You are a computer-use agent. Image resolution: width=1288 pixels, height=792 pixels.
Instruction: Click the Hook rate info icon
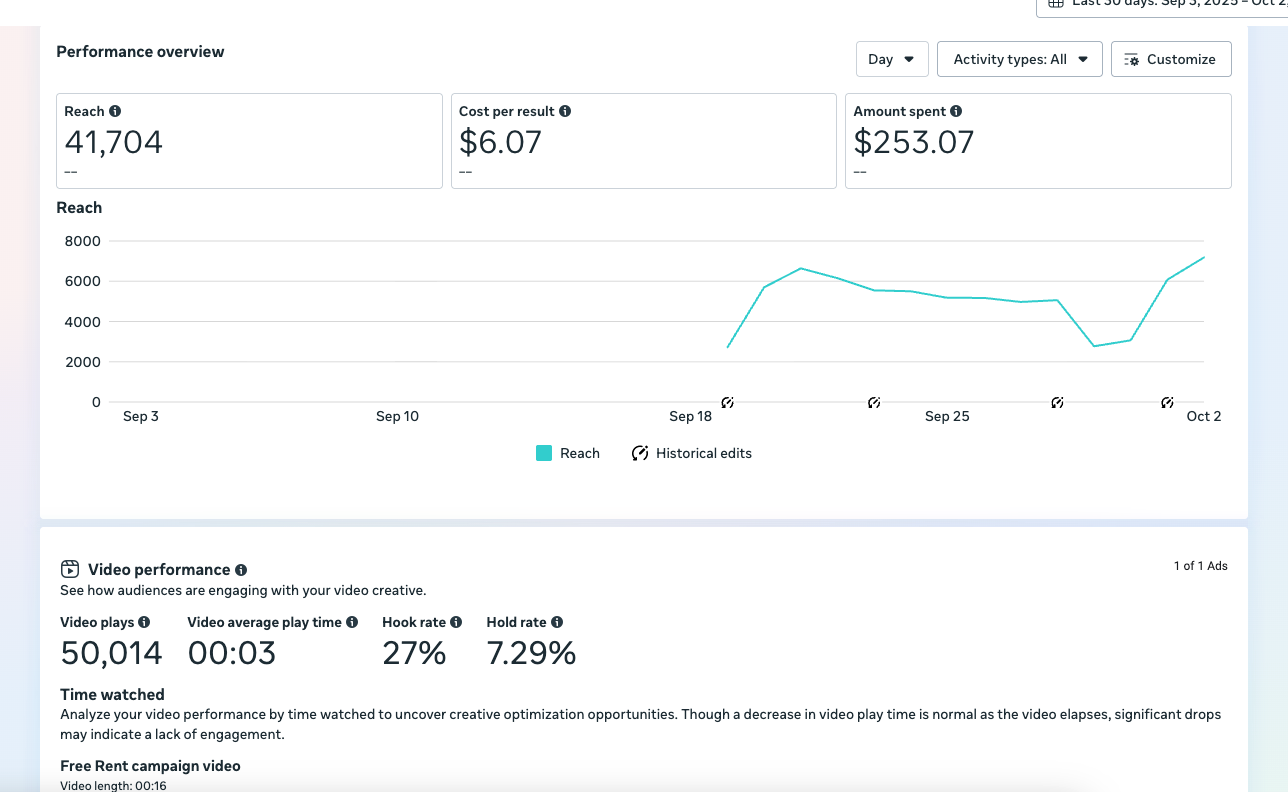click(456, 622)
